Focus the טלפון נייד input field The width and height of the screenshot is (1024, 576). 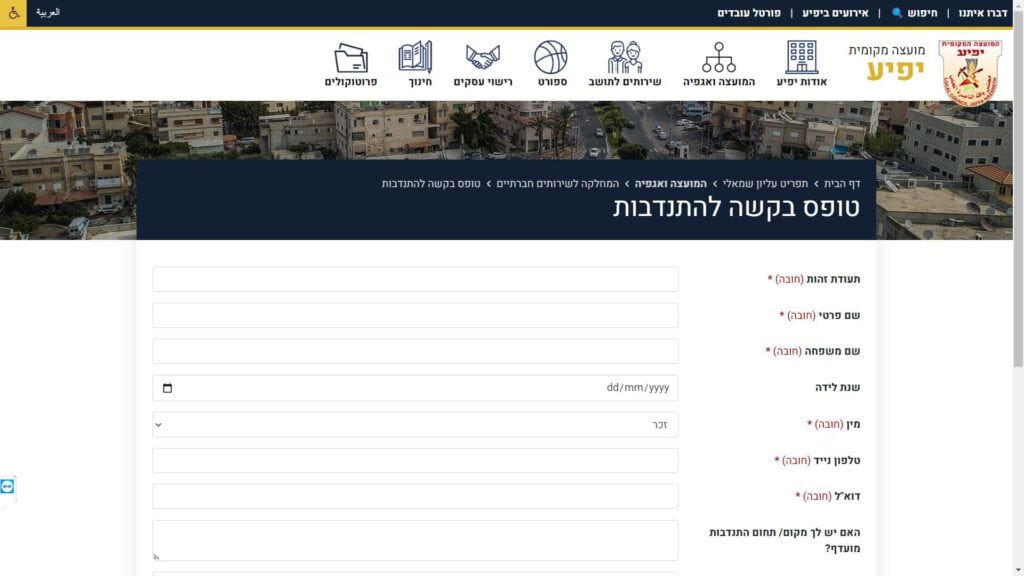[x=415, y=461]
